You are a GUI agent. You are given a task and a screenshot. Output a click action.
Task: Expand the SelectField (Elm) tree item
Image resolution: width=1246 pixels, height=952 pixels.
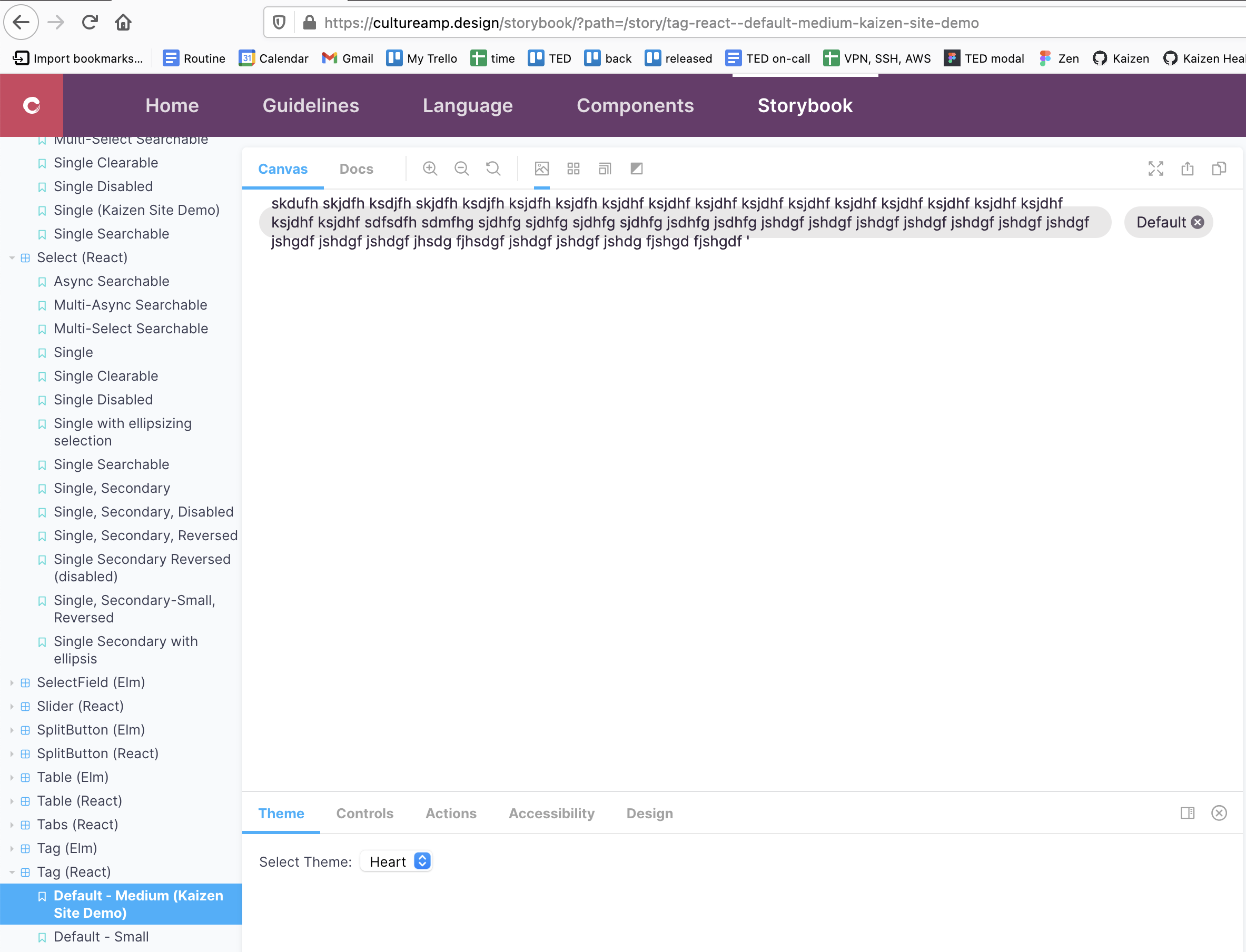tap(12, 682)
